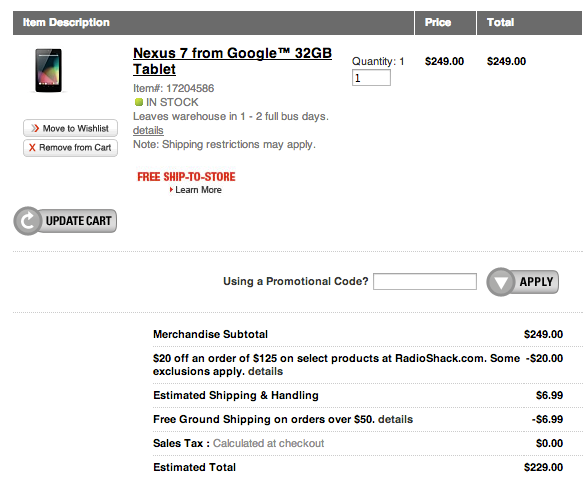
Task: Open the warehouse shipping details link
Action: coord(148,130)
